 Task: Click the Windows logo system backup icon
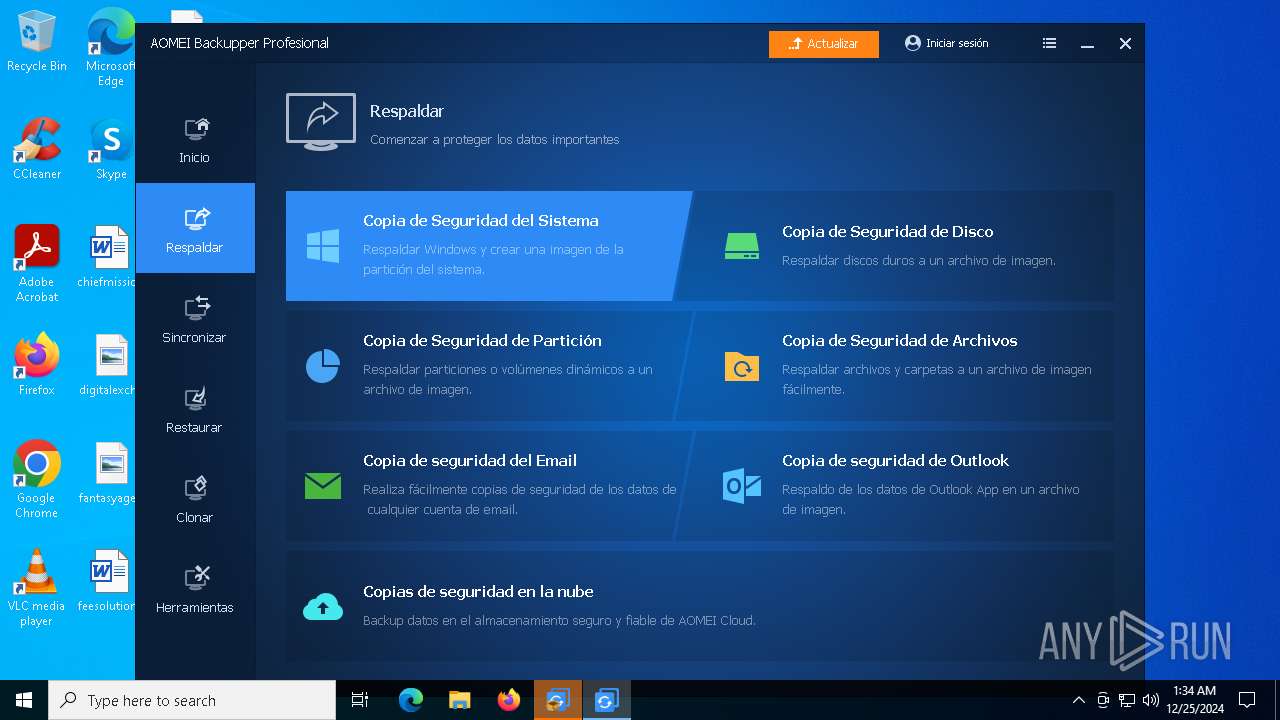pyautogui.click(x=323, y=246)
